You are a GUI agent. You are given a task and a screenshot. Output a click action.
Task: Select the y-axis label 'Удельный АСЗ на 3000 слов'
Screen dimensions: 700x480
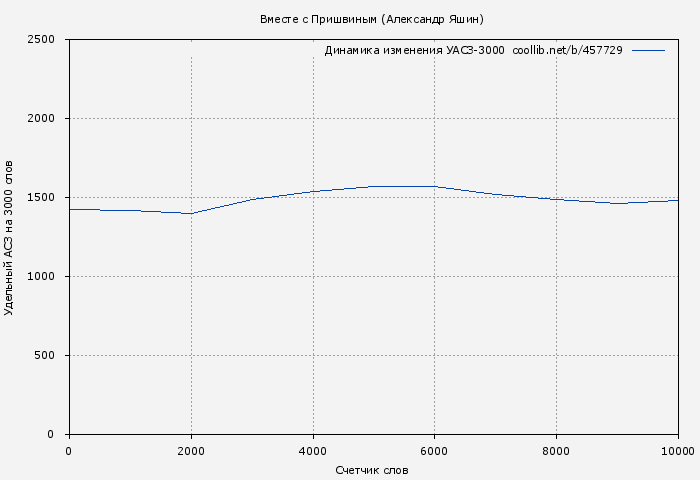click(x=10, y=237)
